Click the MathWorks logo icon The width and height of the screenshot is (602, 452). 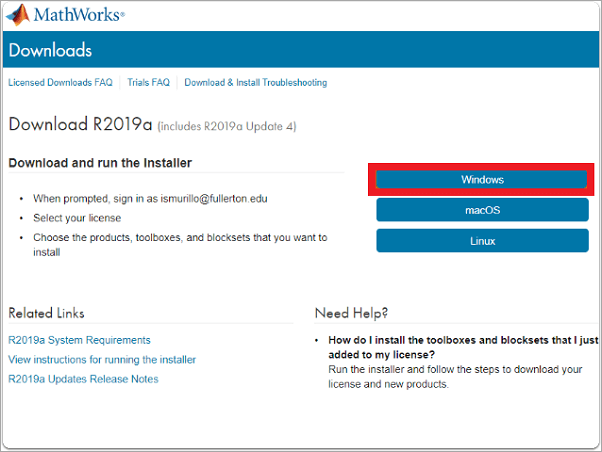18,15
